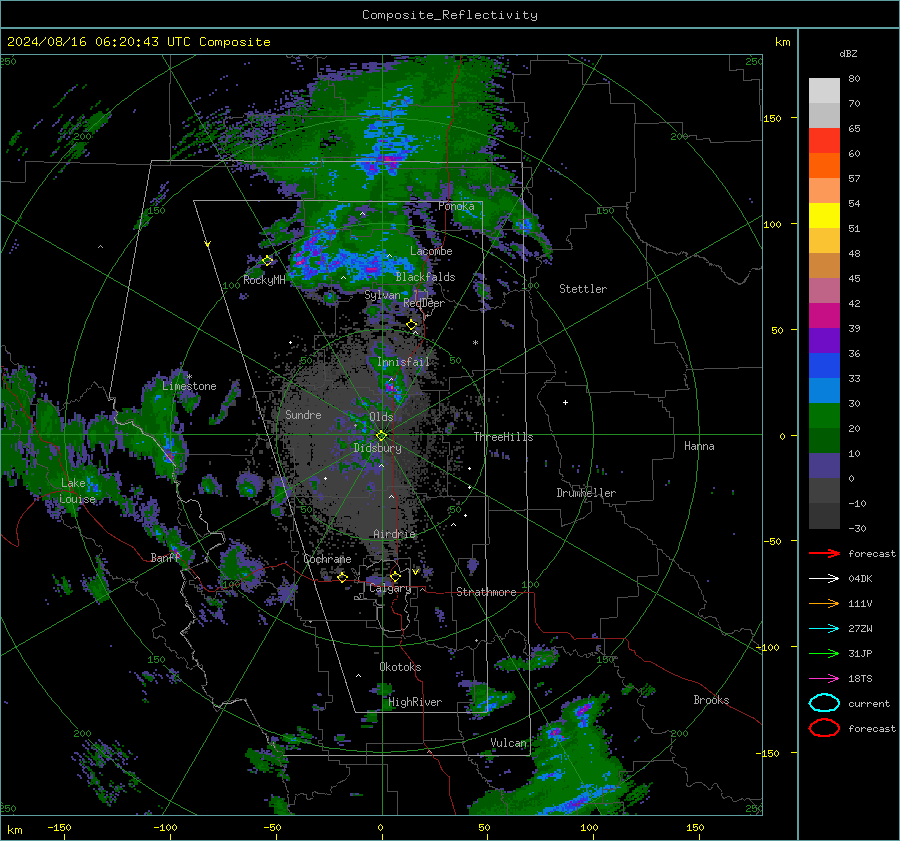Viewport: 900px width, 841px height.
Task: Pick the bright green 30 dBZ swatch
Action: click(824, 415)
